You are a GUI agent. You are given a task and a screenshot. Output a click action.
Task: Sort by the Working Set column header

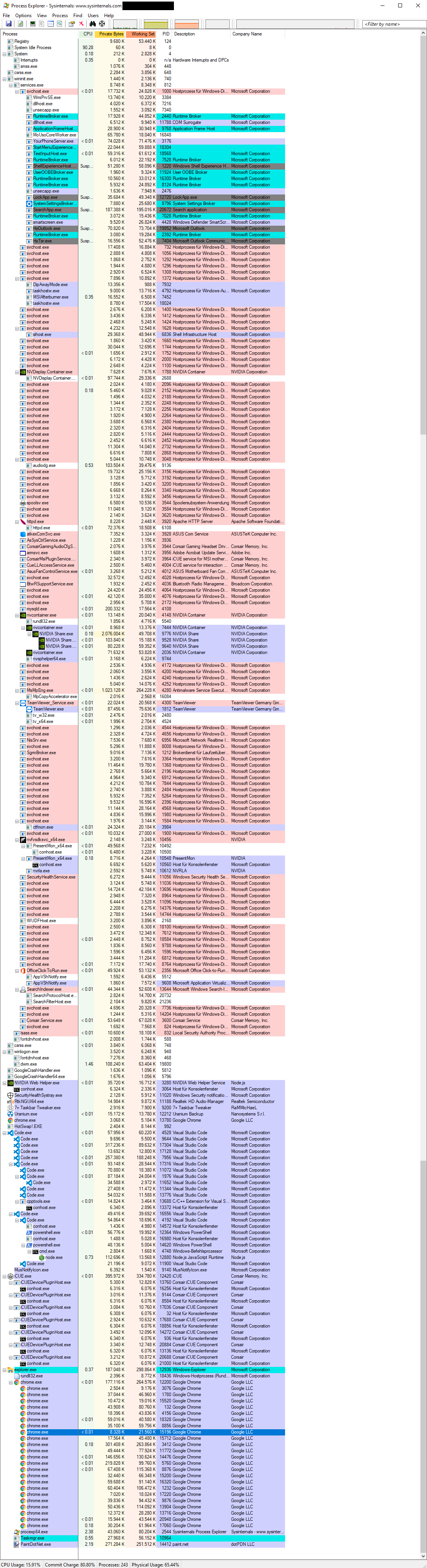point(141,34)
